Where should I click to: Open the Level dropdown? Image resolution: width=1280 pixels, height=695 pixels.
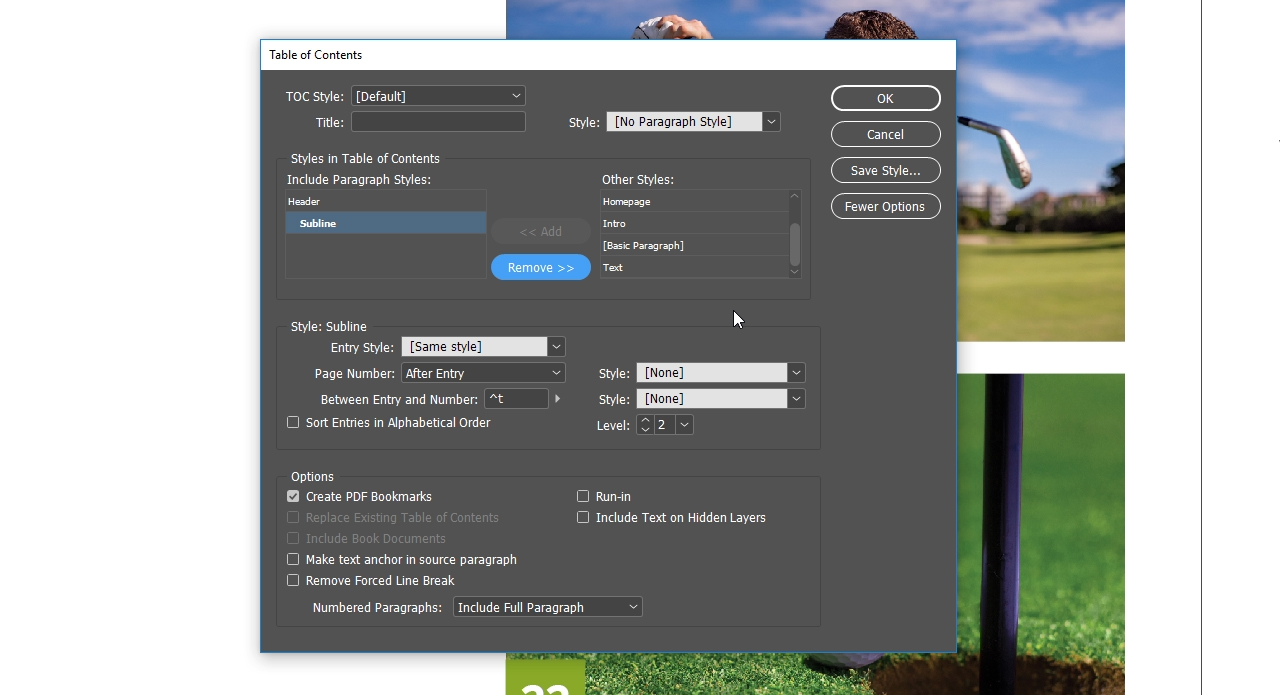[684, 424]
